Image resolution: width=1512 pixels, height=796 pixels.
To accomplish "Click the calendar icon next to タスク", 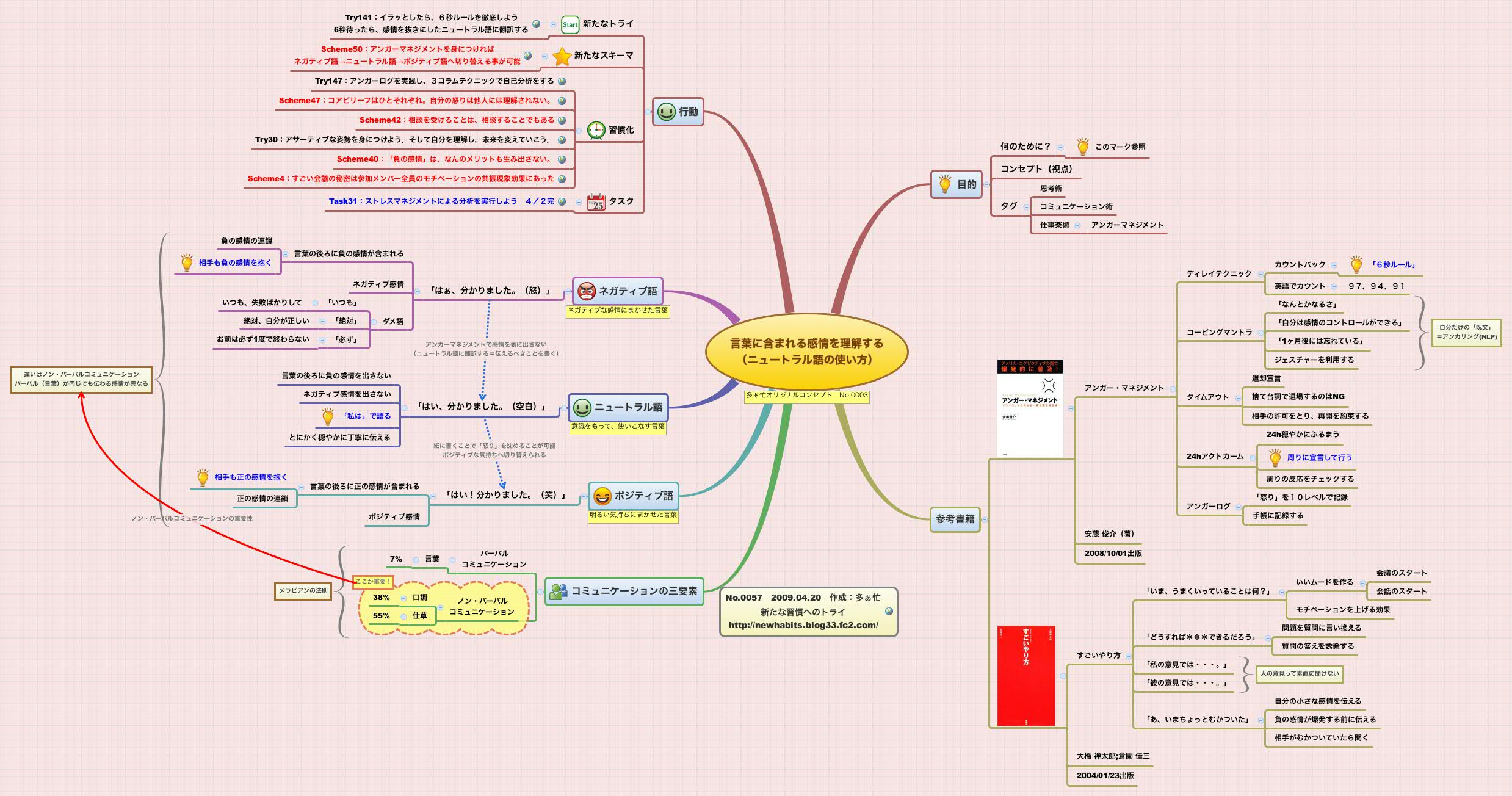I will click(x=597, y=201).
